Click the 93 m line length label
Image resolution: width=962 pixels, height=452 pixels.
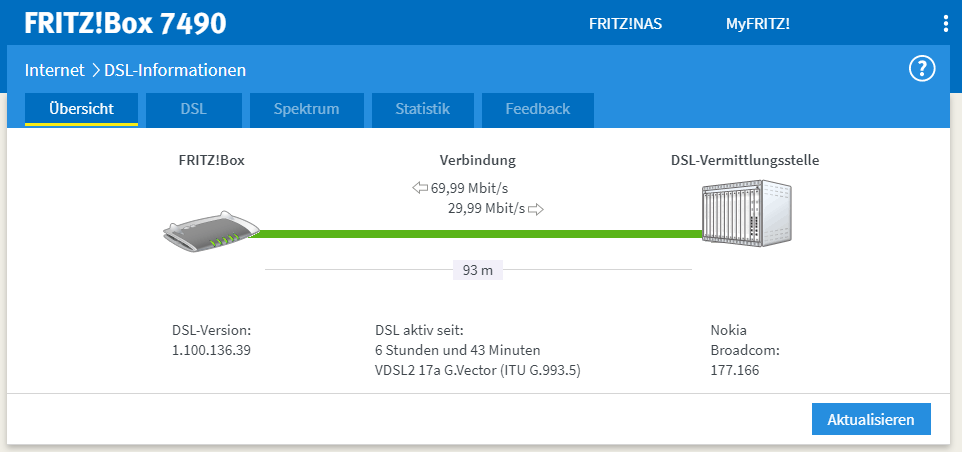pos(478,269)
